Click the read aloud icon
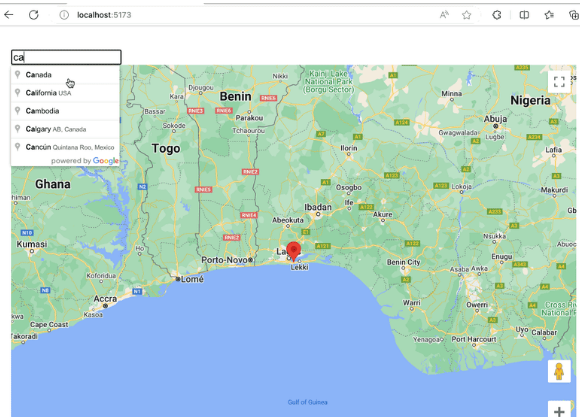Image resolution: width=580 pixels, height=417 pixels. coord(444,15)
